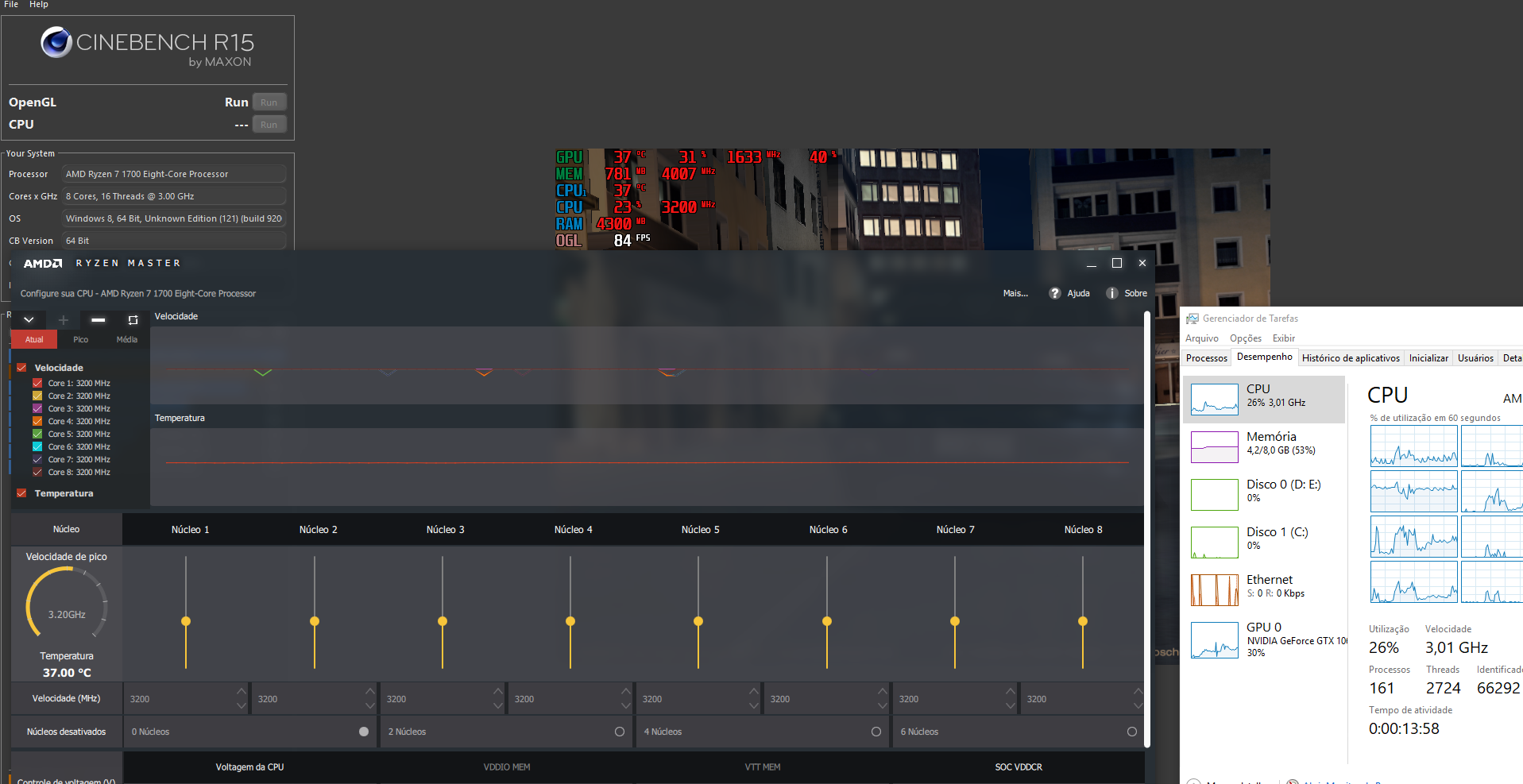Select the Pico tab
The height and width of the screenshot is (784, 1523).
pyautogui.click(x=81, y=339)
